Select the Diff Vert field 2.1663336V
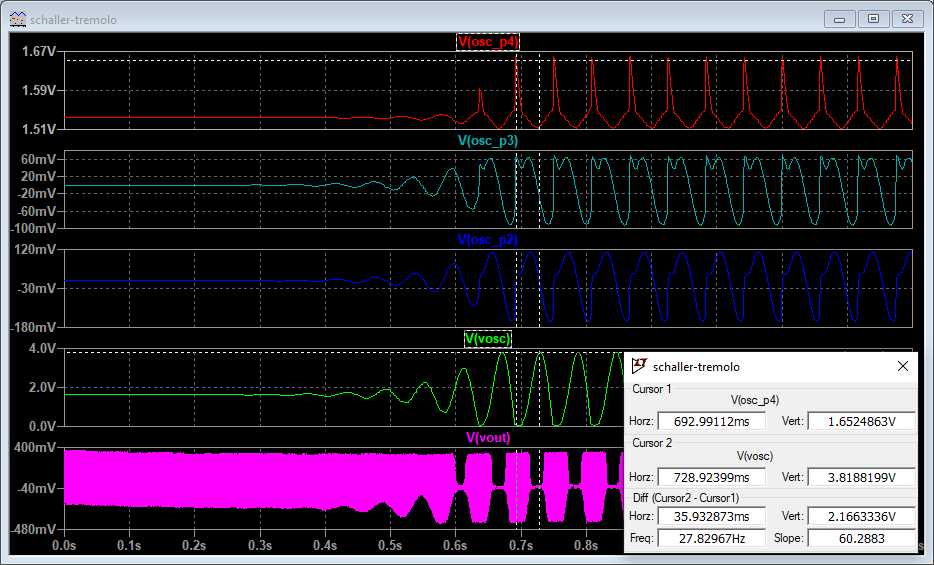 click(x=860, y=516)
